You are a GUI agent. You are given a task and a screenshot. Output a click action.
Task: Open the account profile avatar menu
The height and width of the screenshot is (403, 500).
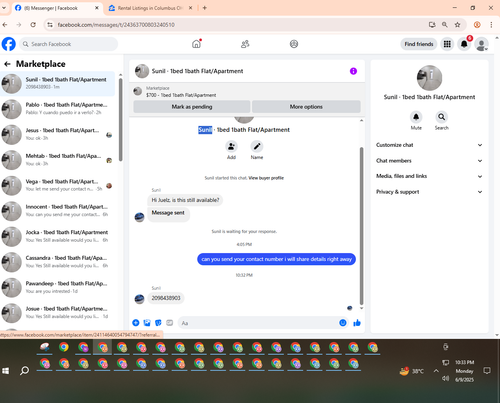[x=481, y=44]
